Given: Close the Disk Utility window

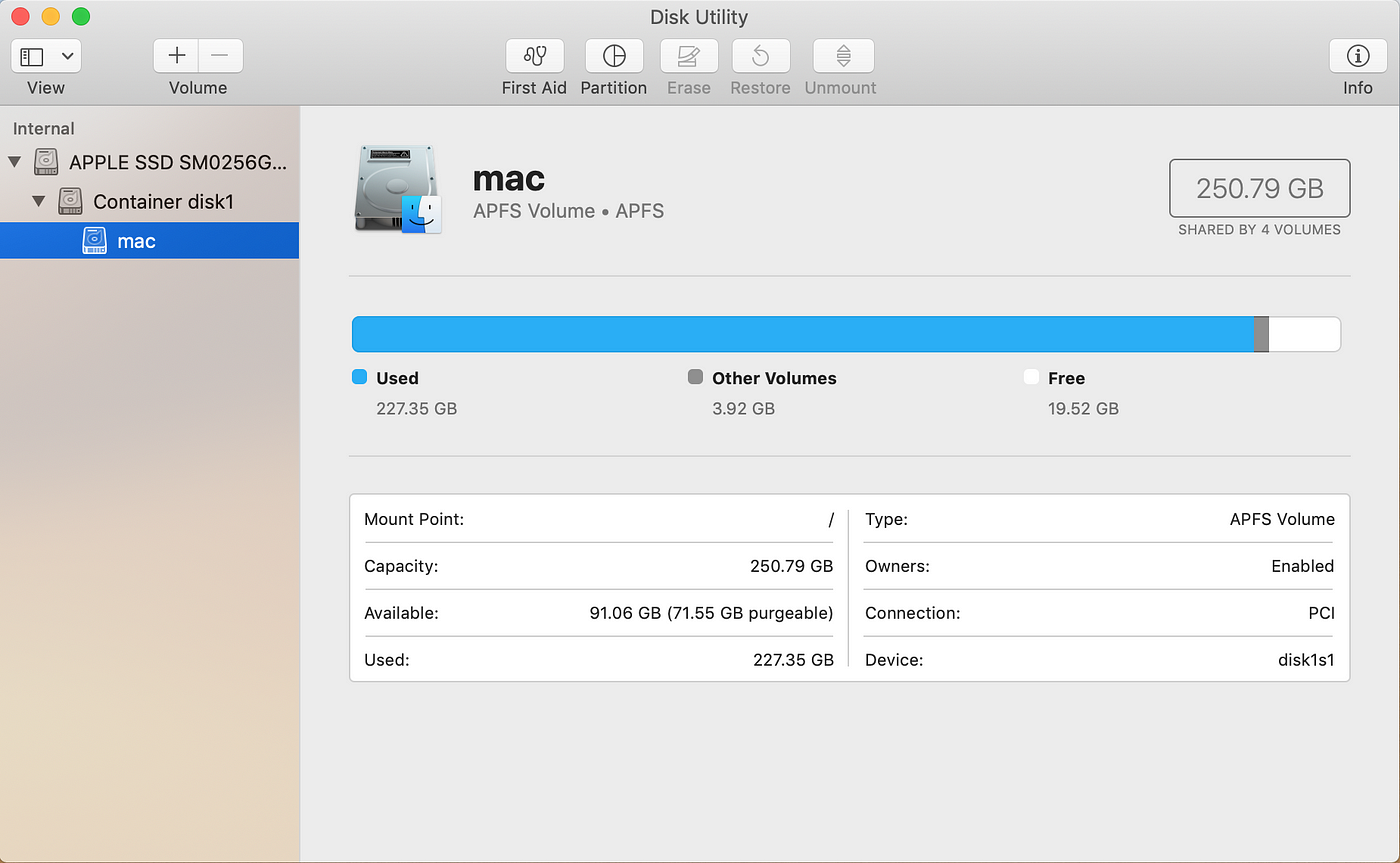Looking at the screenshot, I should pos(20,17).
